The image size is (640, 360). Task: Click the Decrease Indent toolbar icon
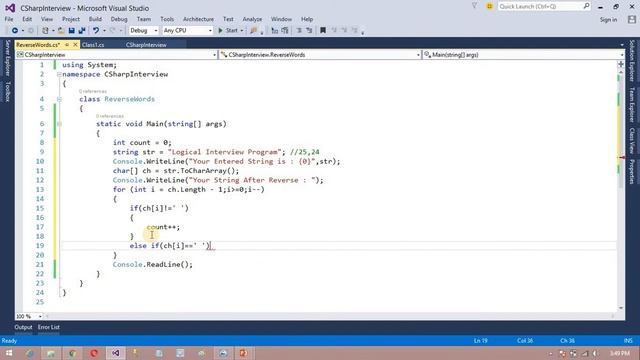(299, 31)
